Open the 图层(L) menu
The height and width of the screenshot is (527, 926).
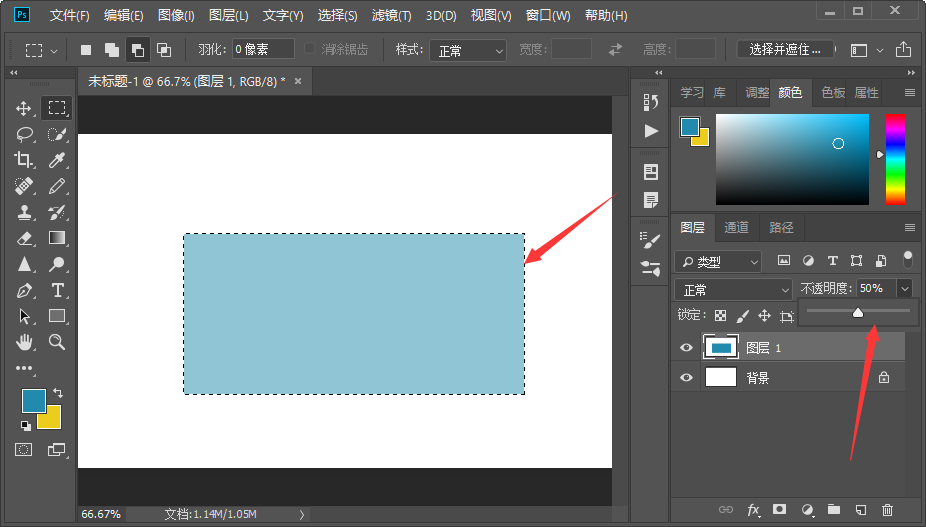click(229, 15)
